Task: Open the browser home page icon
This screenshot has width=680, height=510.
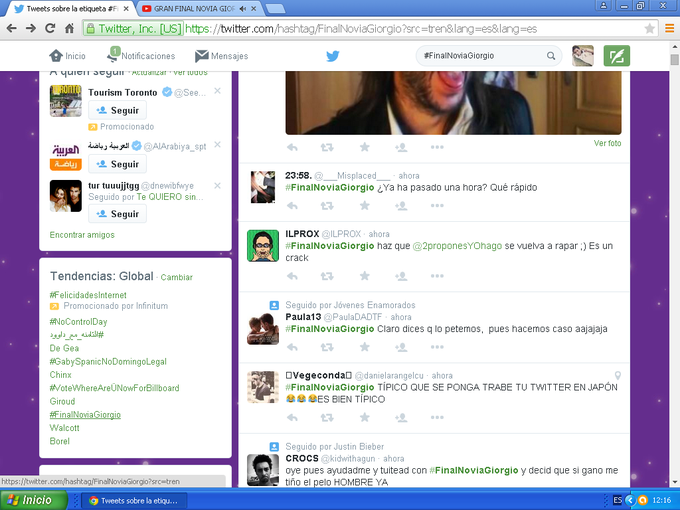Action: click(69, 29)
